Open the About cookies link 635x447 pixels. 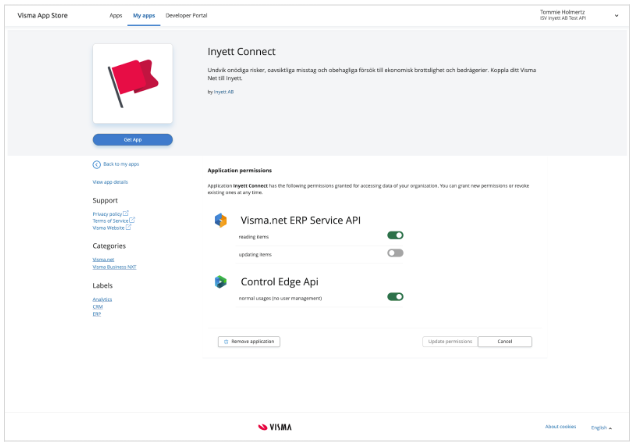click(x=560, y=427)
